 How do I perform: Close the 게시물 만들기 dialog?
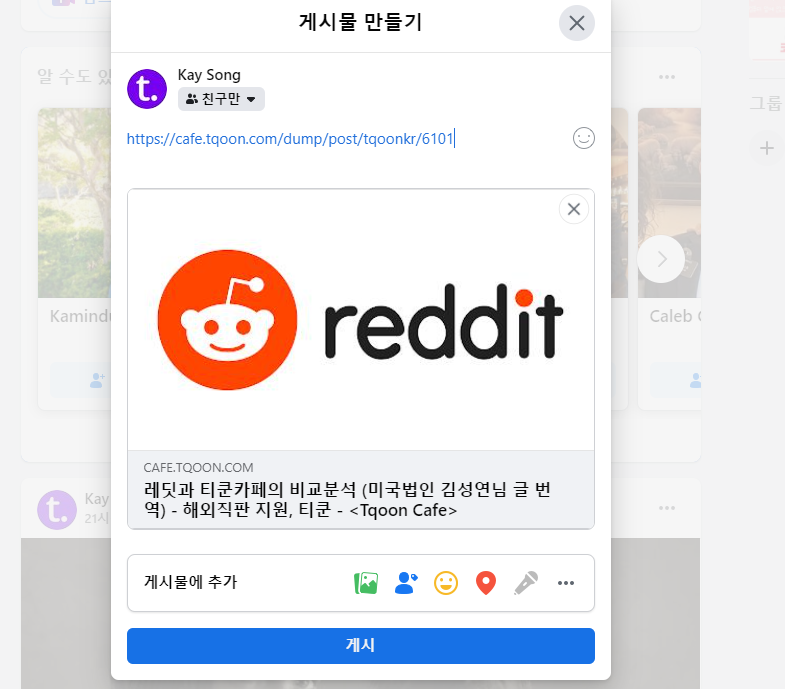[x=577, y=23]
